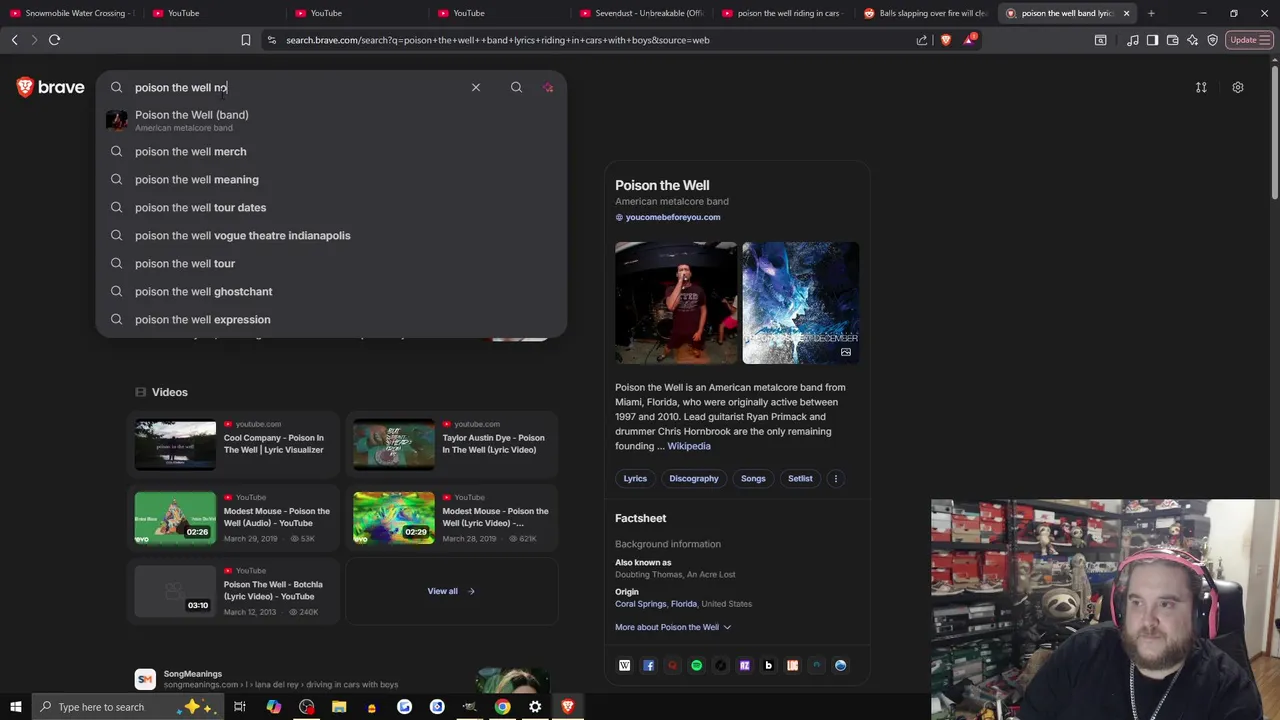This screenshot has height=720, width=1280.
Task: Open Leo AI assistant icon
Action: (1193, 40)
